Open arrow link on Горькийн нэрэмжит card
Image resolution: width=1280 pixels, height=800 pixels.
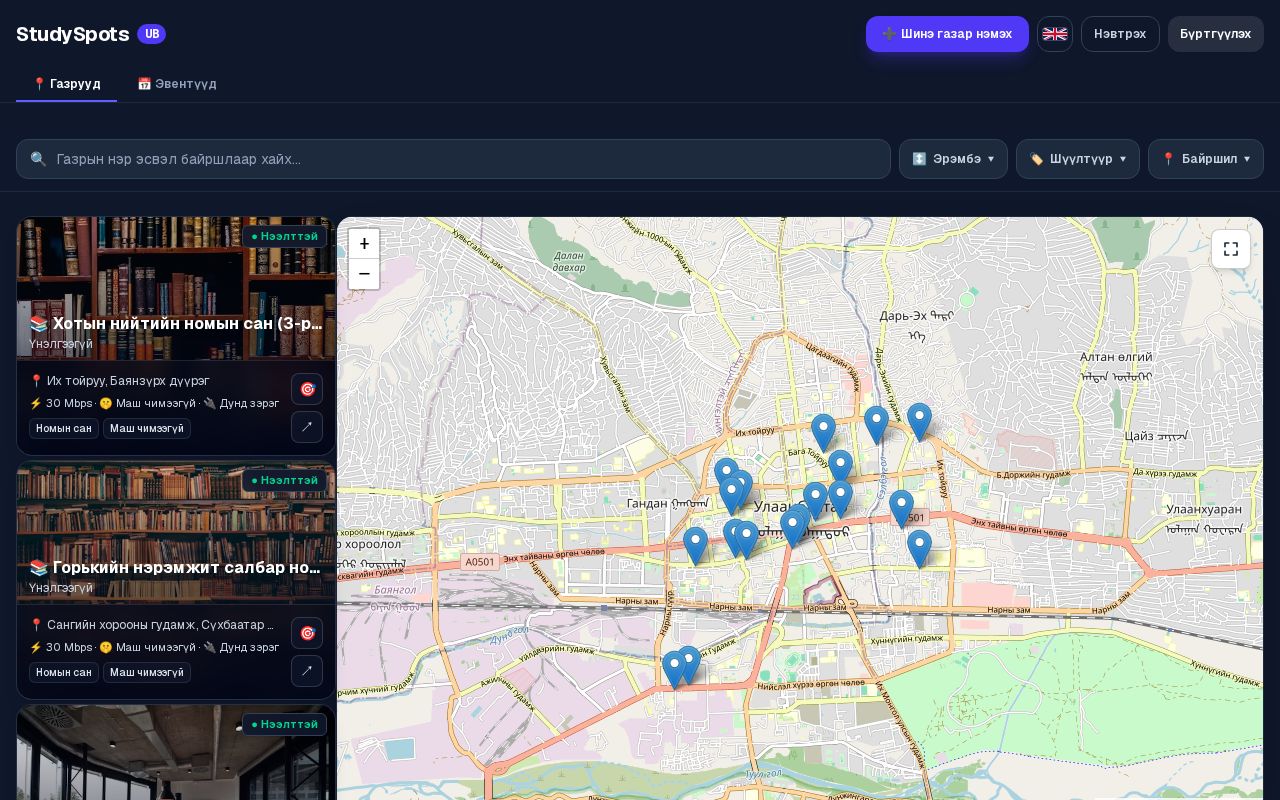[307, 671]
